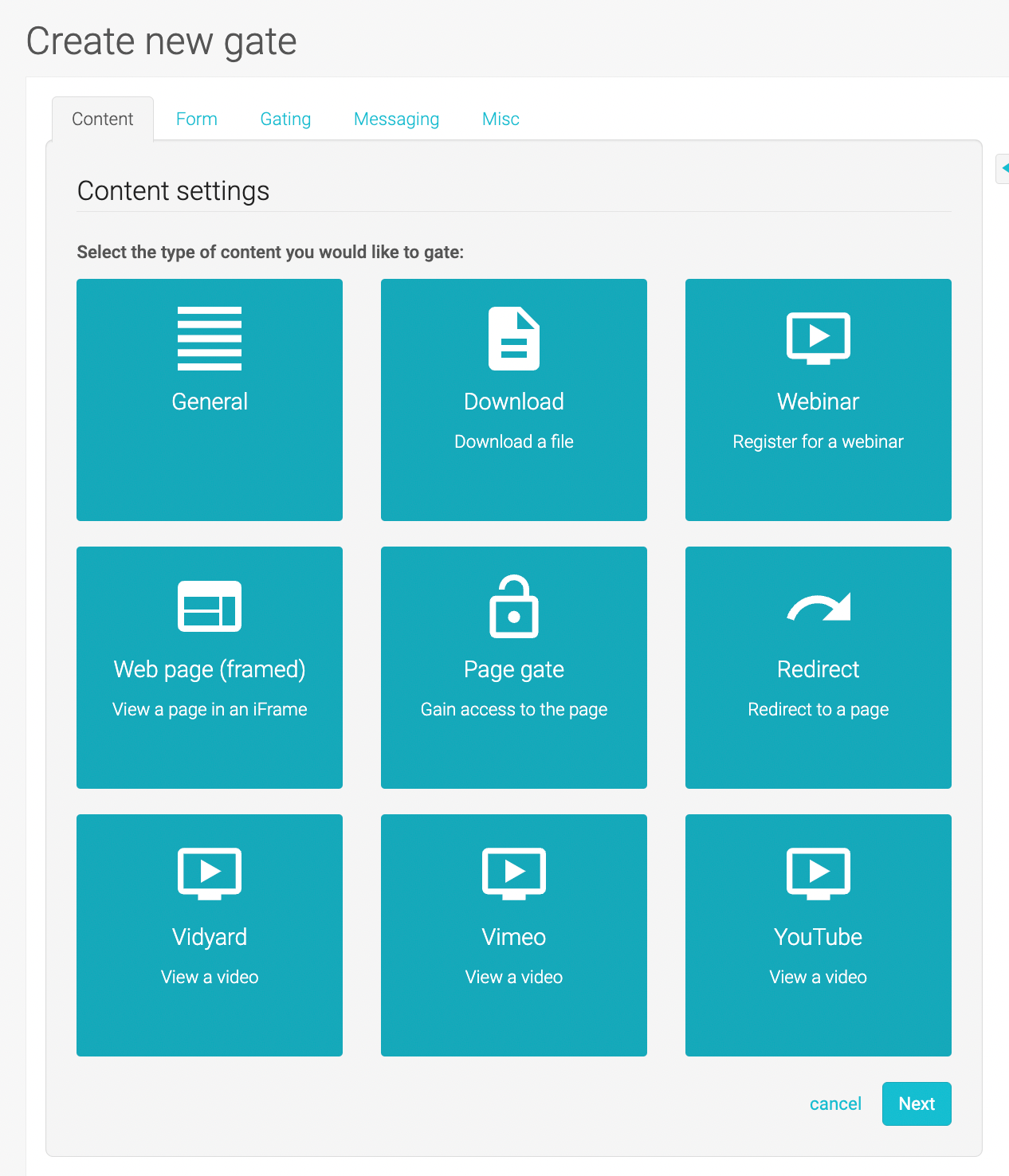Select the Page gate card title
Viewport: 1009px width, 1176px height.
pos(514,669)
